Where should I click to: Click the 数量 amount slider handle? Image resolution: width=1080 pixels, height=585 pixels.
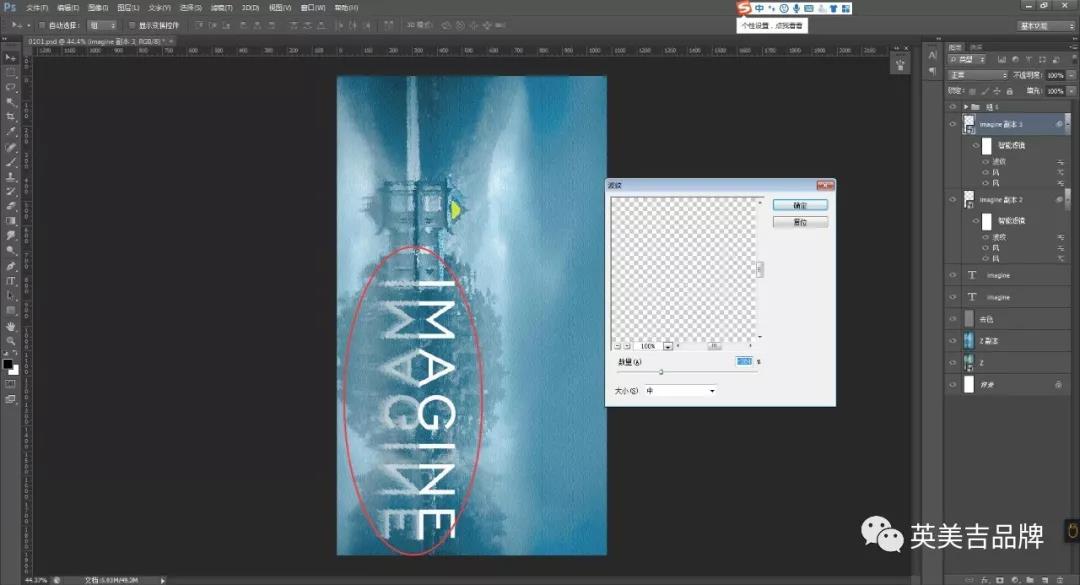(x=661, y=372)
